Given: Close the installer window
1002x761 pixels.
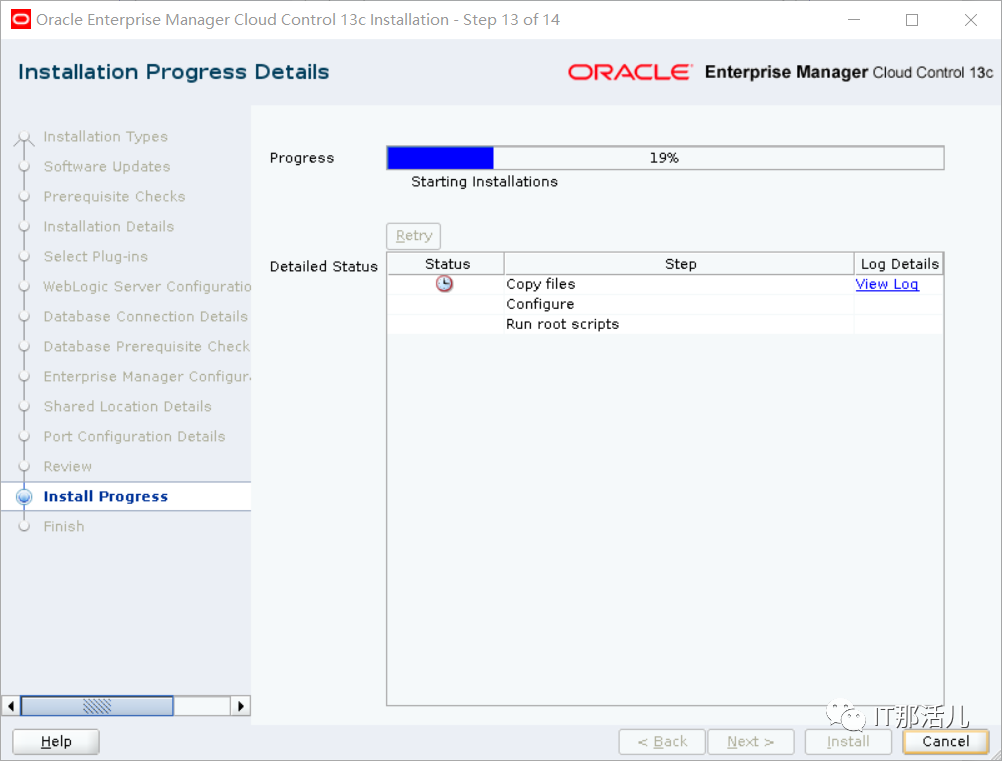Looking at the screenshot, I should click(971, 20).
